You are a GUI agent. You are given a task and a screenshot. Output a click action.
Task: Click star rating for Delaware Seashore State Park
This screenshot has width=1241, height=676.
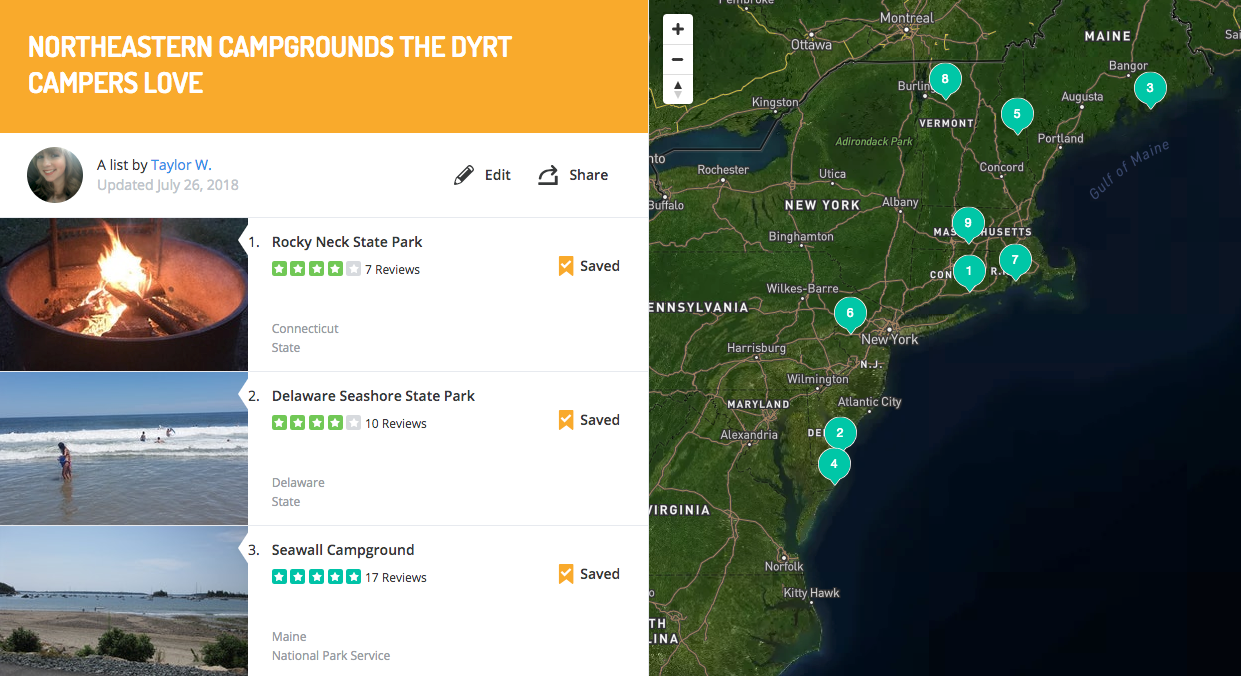click(316, 423)
